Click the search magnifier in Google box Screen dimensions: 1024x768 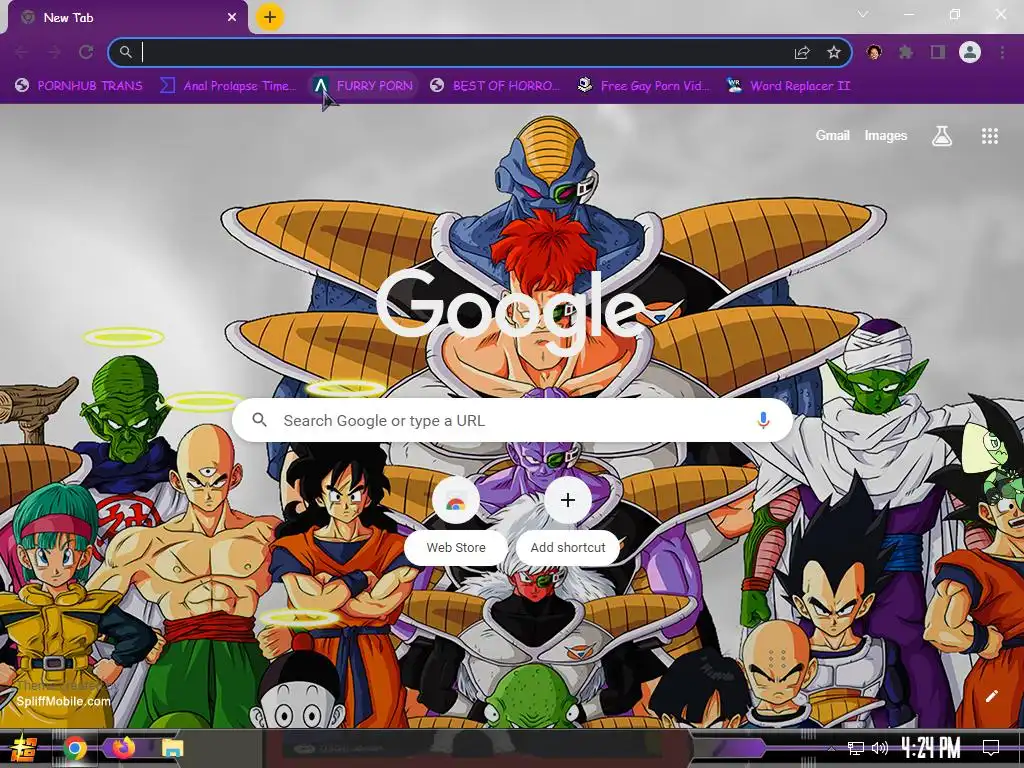point(259,420)
